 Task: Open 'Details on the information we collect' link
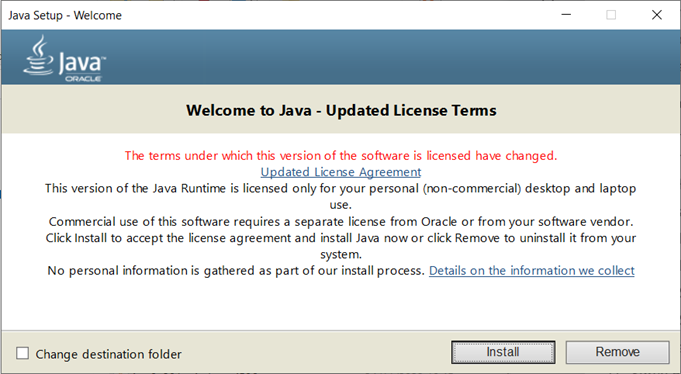(x=532, y=271)
